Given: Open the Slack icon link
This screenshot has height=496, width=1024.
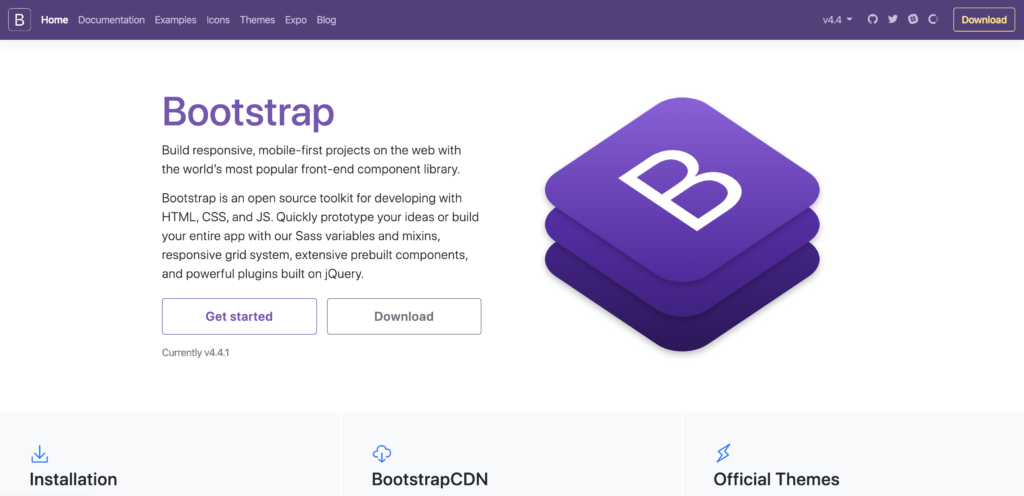Looking at the screenshot, I should pyautogui.click(x=913, y=20).
